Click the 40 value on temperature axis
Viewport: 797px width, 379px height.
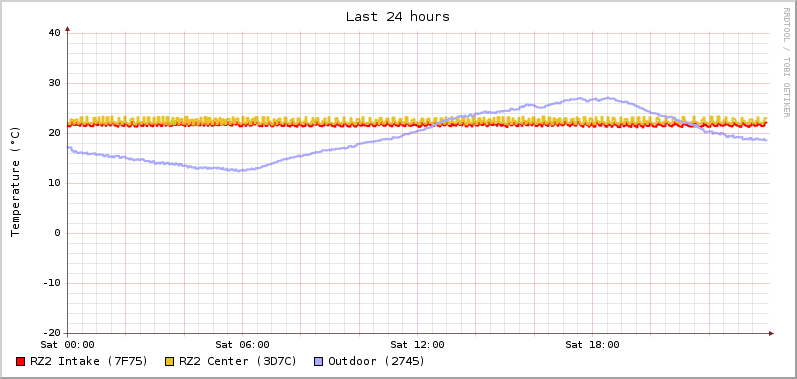click(54, 33)
